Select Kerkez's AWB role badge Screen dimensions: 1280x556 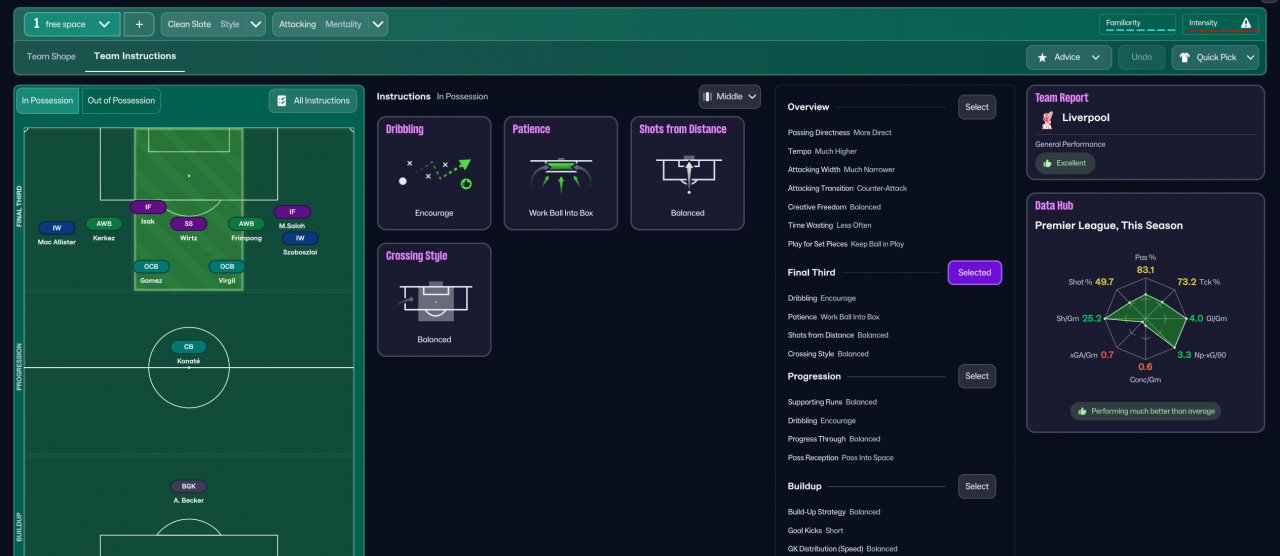click(x=104, y=224)
